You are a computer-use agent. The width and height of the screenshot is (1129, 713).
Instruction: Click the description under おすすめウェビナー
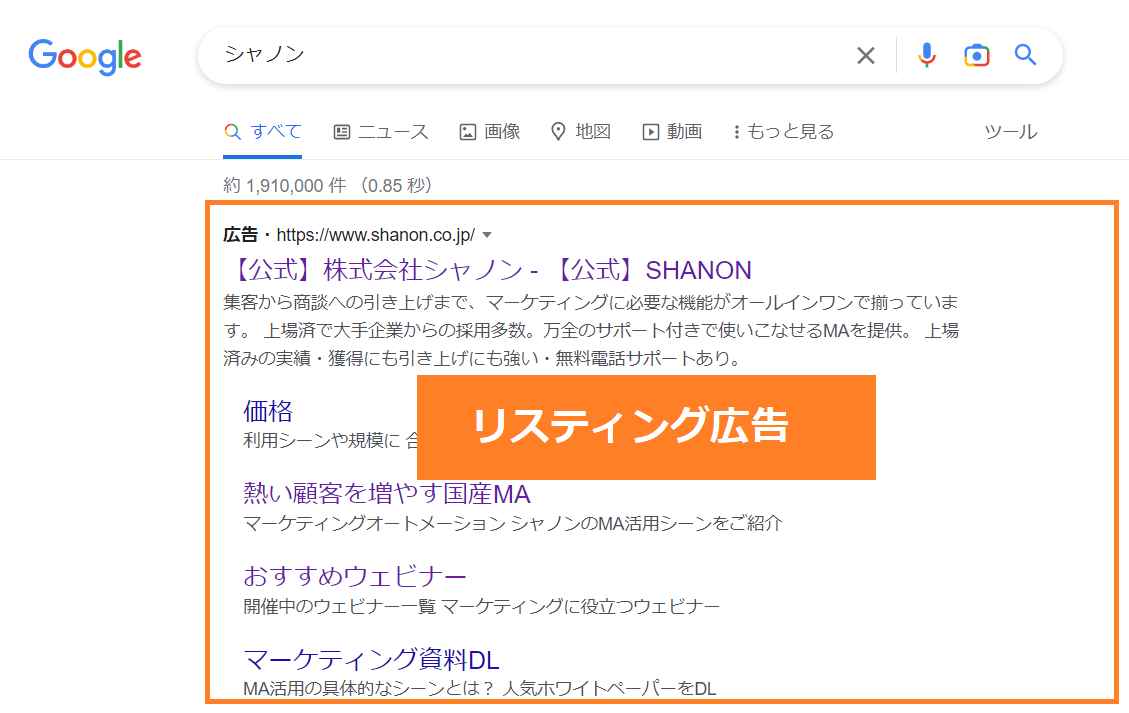coord(481,606)
